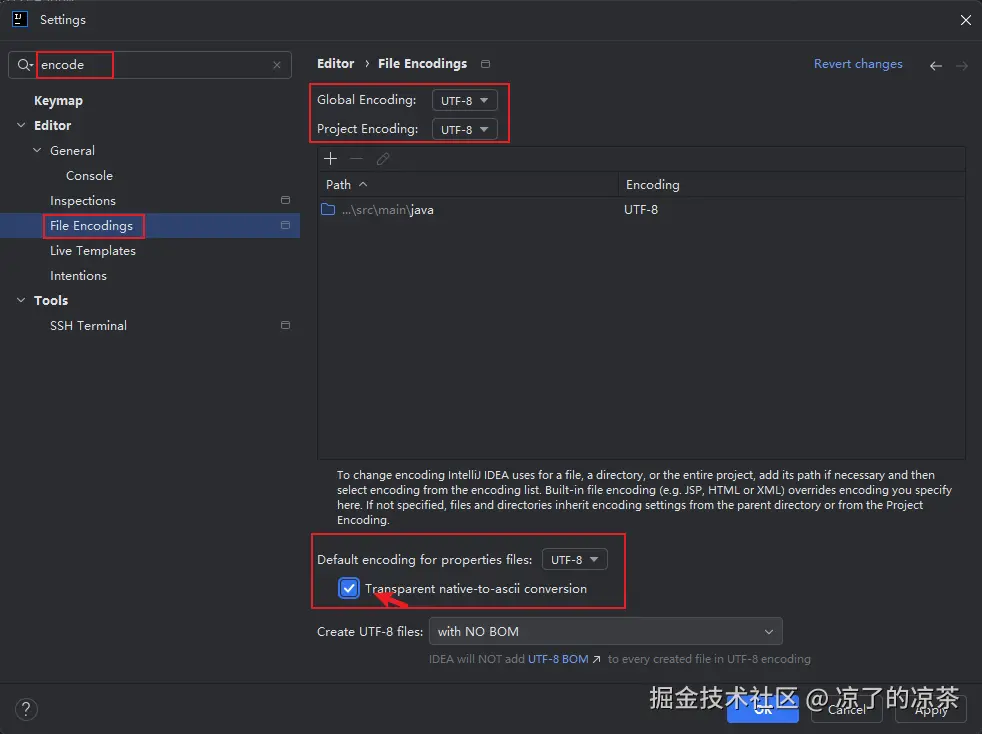Click the folder icon of java path

[x=328, y=209]
